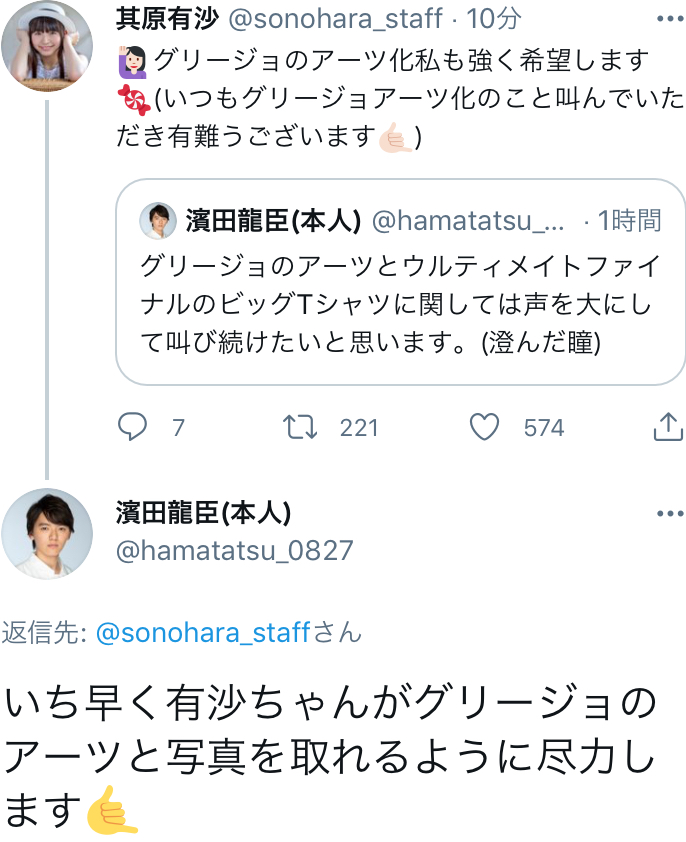
Task: Open 其原有沙's profile avatar
Action: (x=46, y=50)
